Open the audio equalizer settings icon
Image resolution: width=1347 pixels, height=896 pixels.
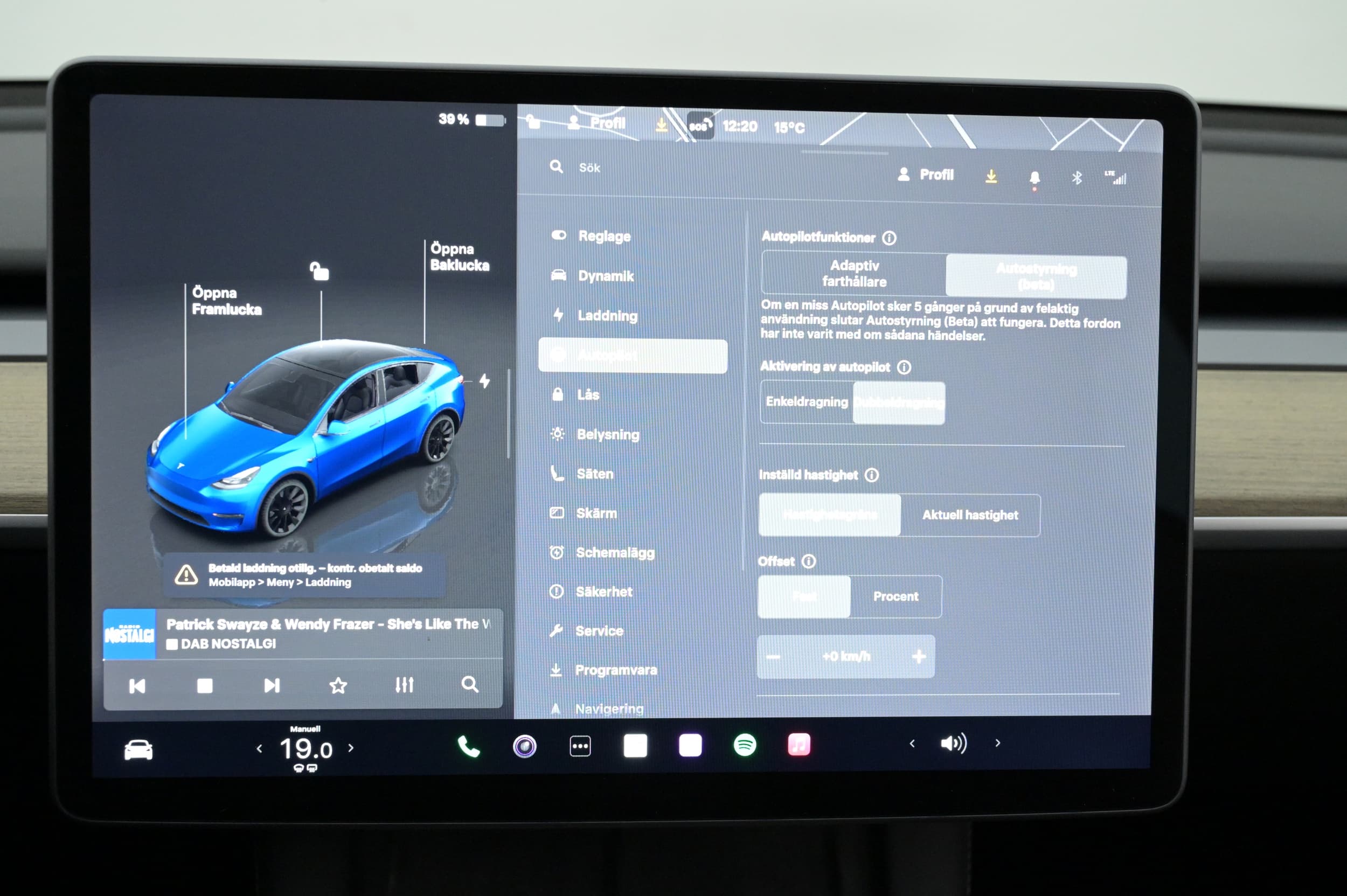[x=404, y=685]
